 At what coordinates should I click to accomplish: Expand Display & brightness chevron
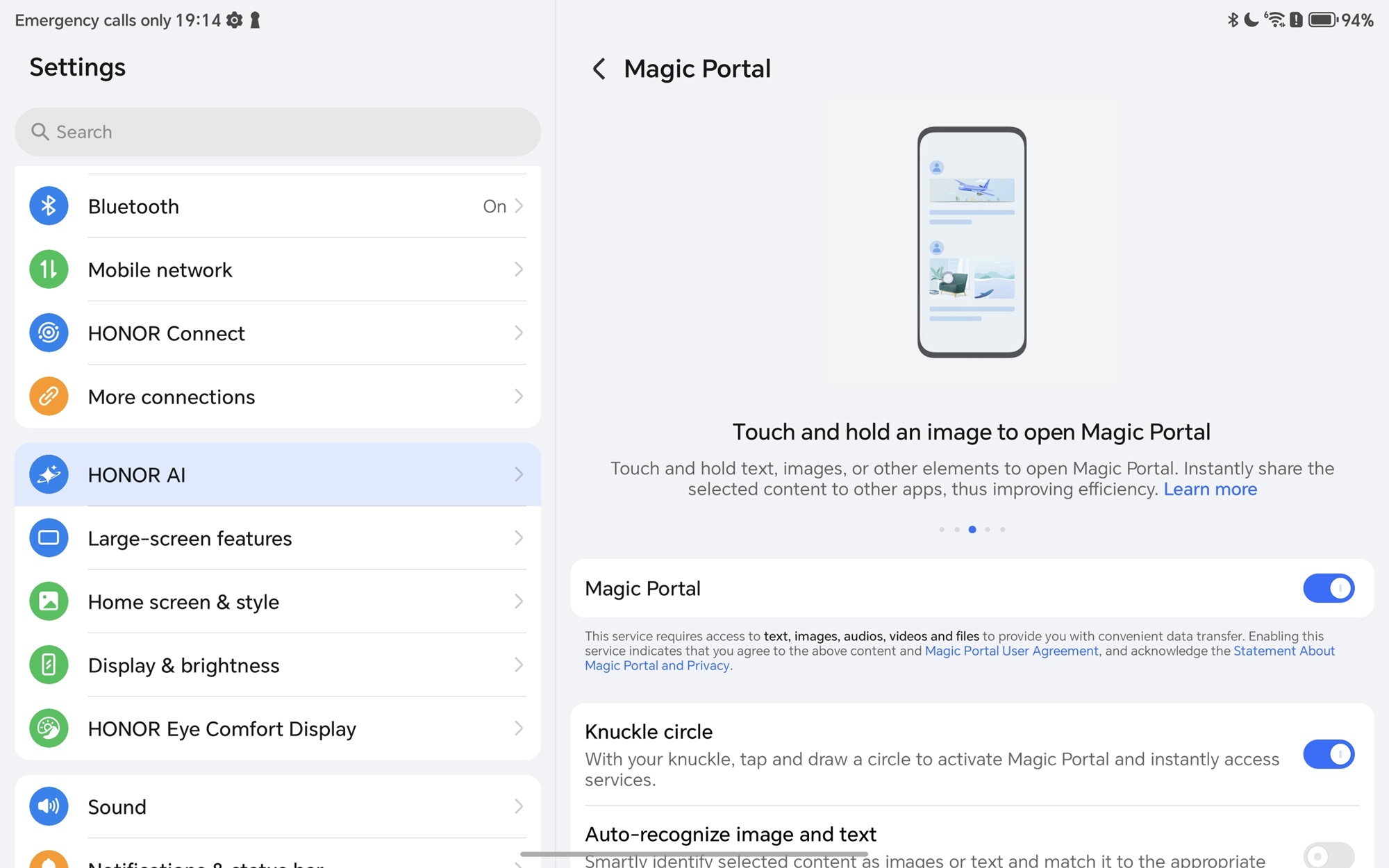(x=518, y=665)
